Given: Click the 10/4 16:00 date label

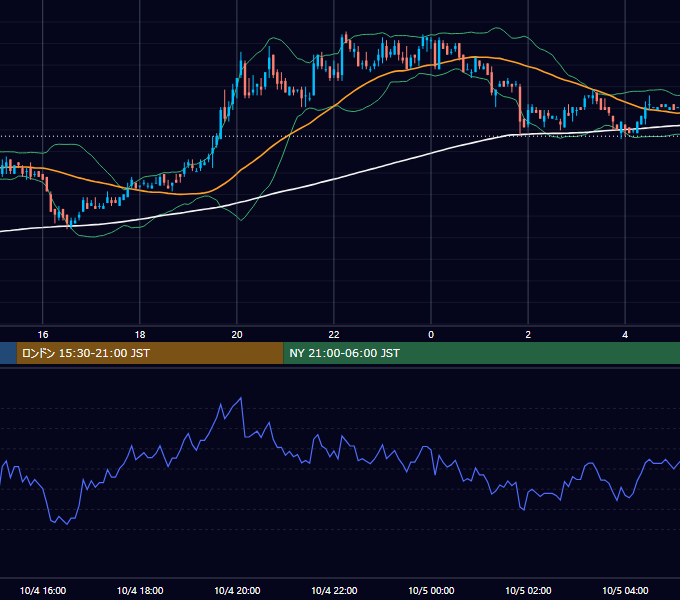Looking at the screenshot, I should [43, 590].
